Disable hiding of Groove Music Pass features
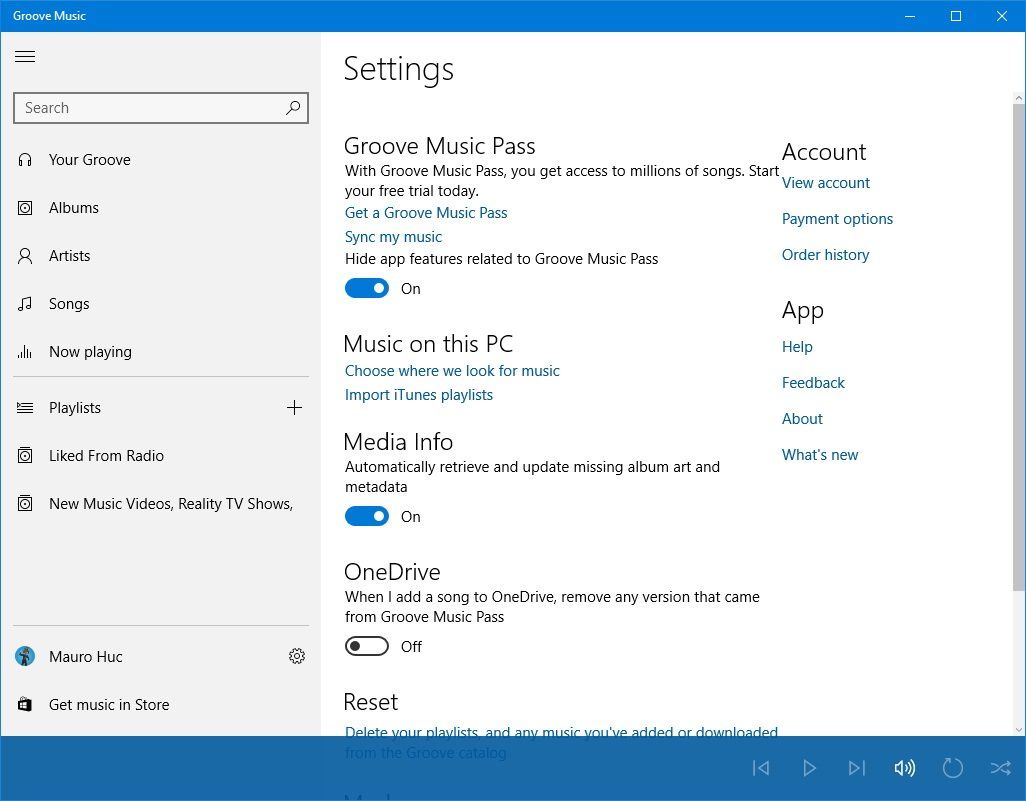The width and height of the screenshot is (1026, 801). (x=366, y=288)
